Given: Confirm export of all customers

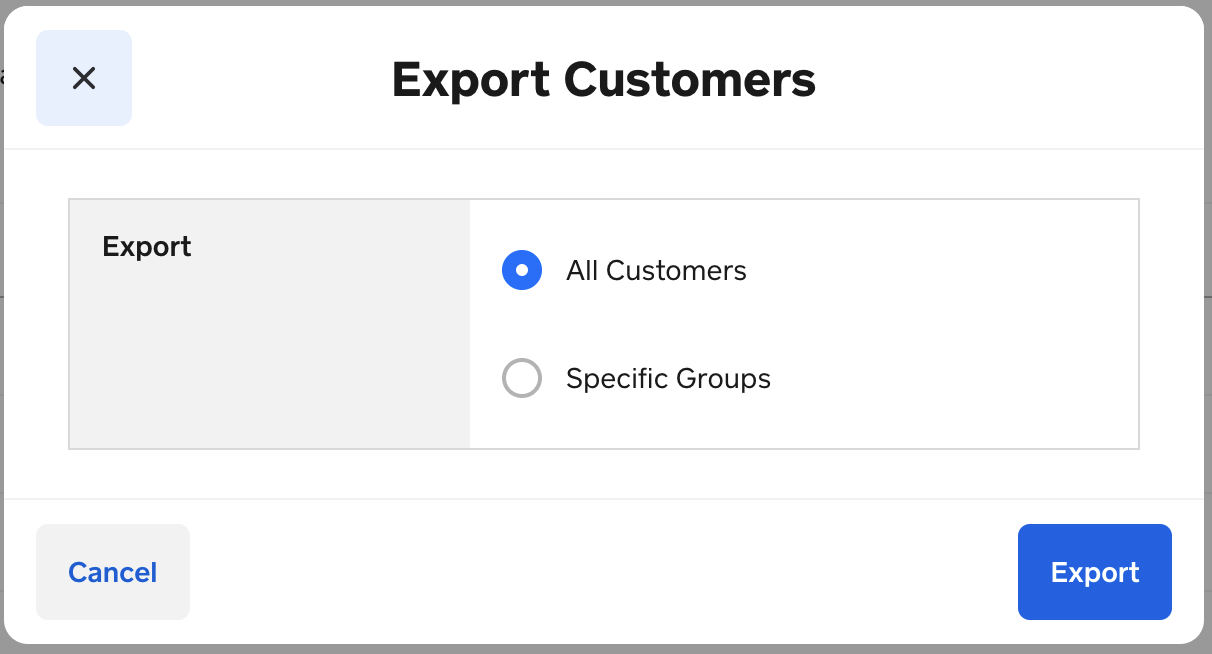Looking at the screenshot, I should point(1094,571).
